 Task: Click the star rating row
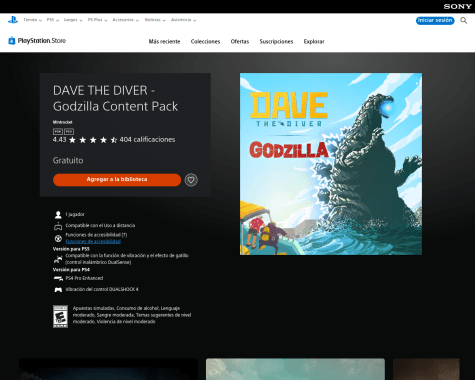point(93,140)
